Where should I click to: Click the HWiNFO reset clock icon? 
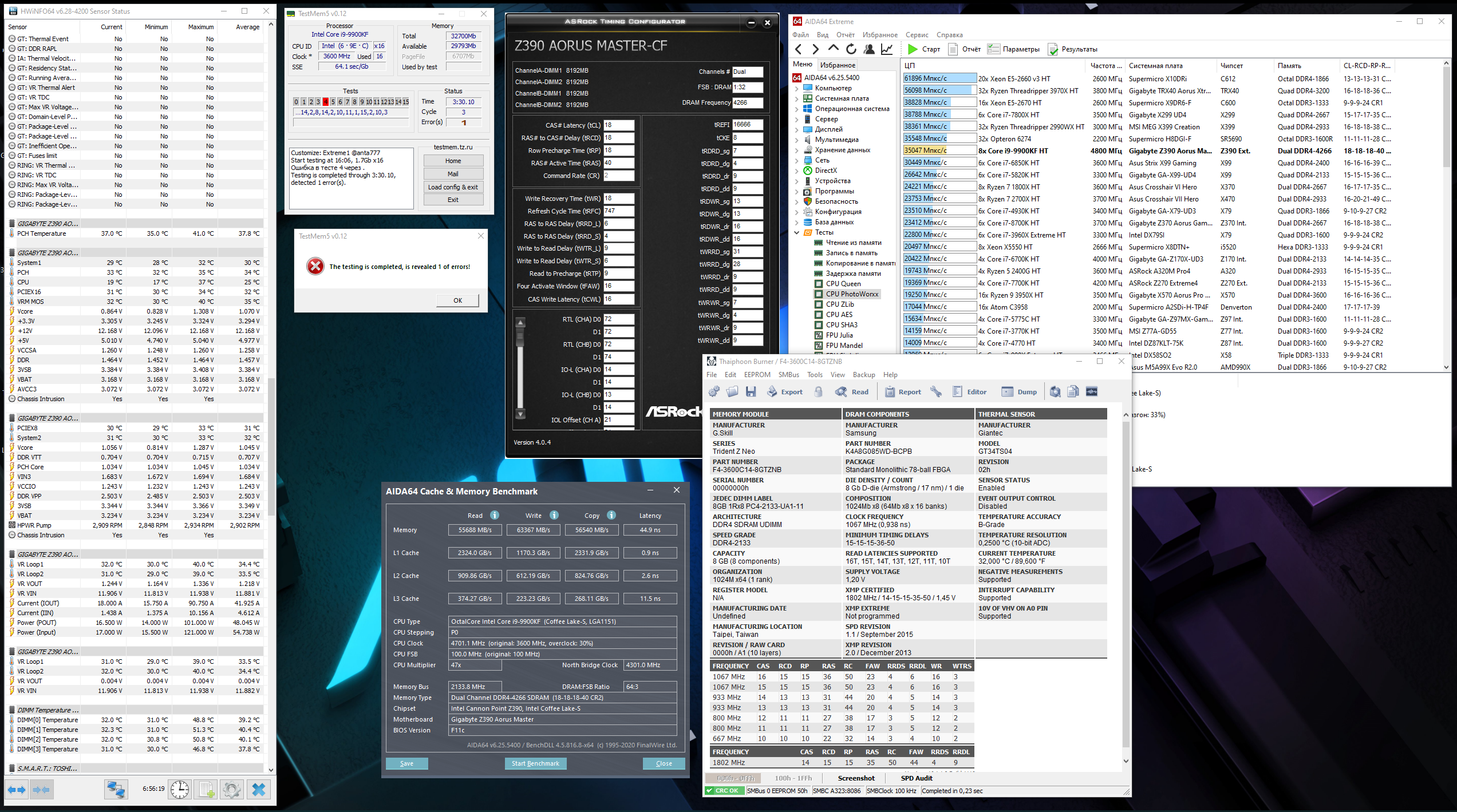tap(179, 790)
